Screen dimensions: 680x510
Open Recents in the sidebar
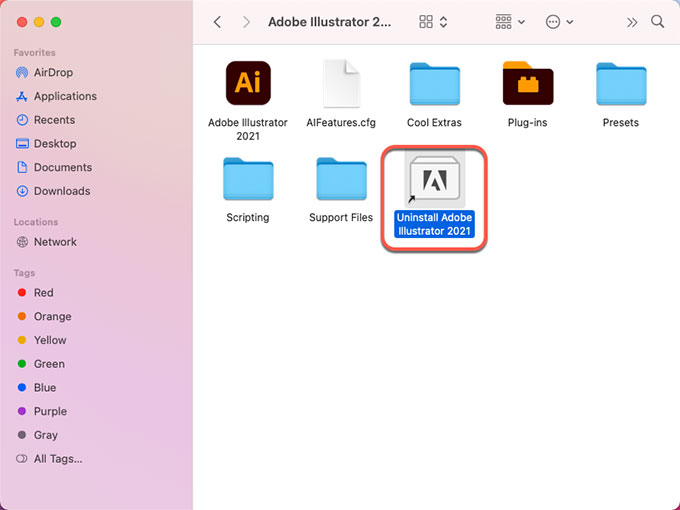tap(45, 120)
